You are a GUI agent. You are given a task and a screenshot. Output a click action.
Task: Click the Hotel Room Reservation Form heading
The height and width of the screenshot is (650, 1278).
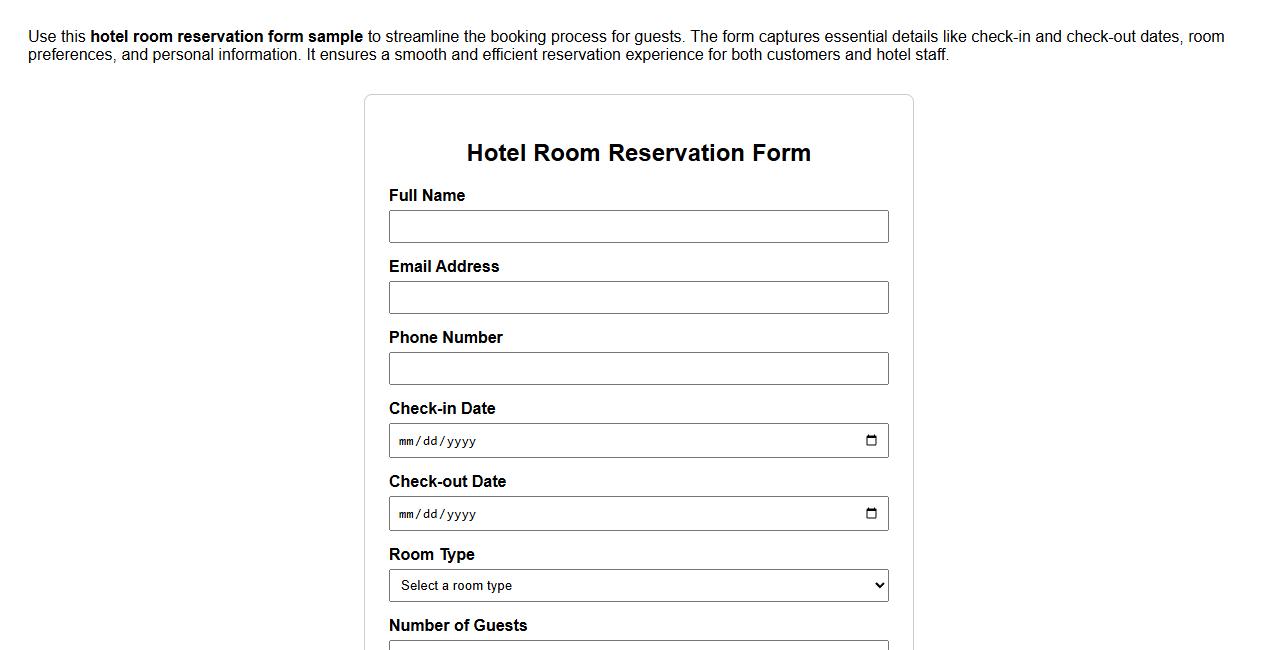[x=639, y=153]
